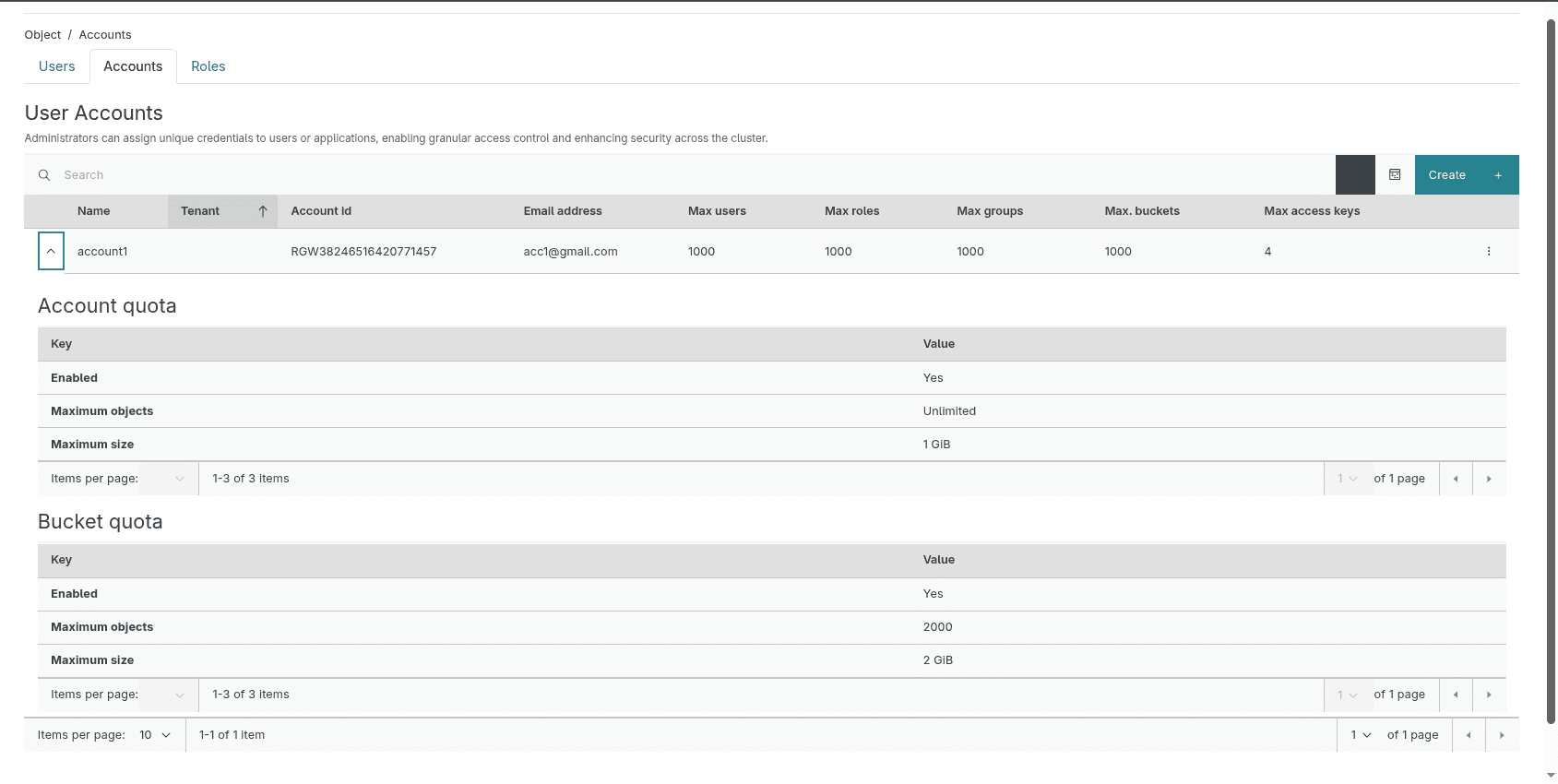Go to next page in Bucket quota table
This screenshot has width=1558, height=784.
[1489, 695]
